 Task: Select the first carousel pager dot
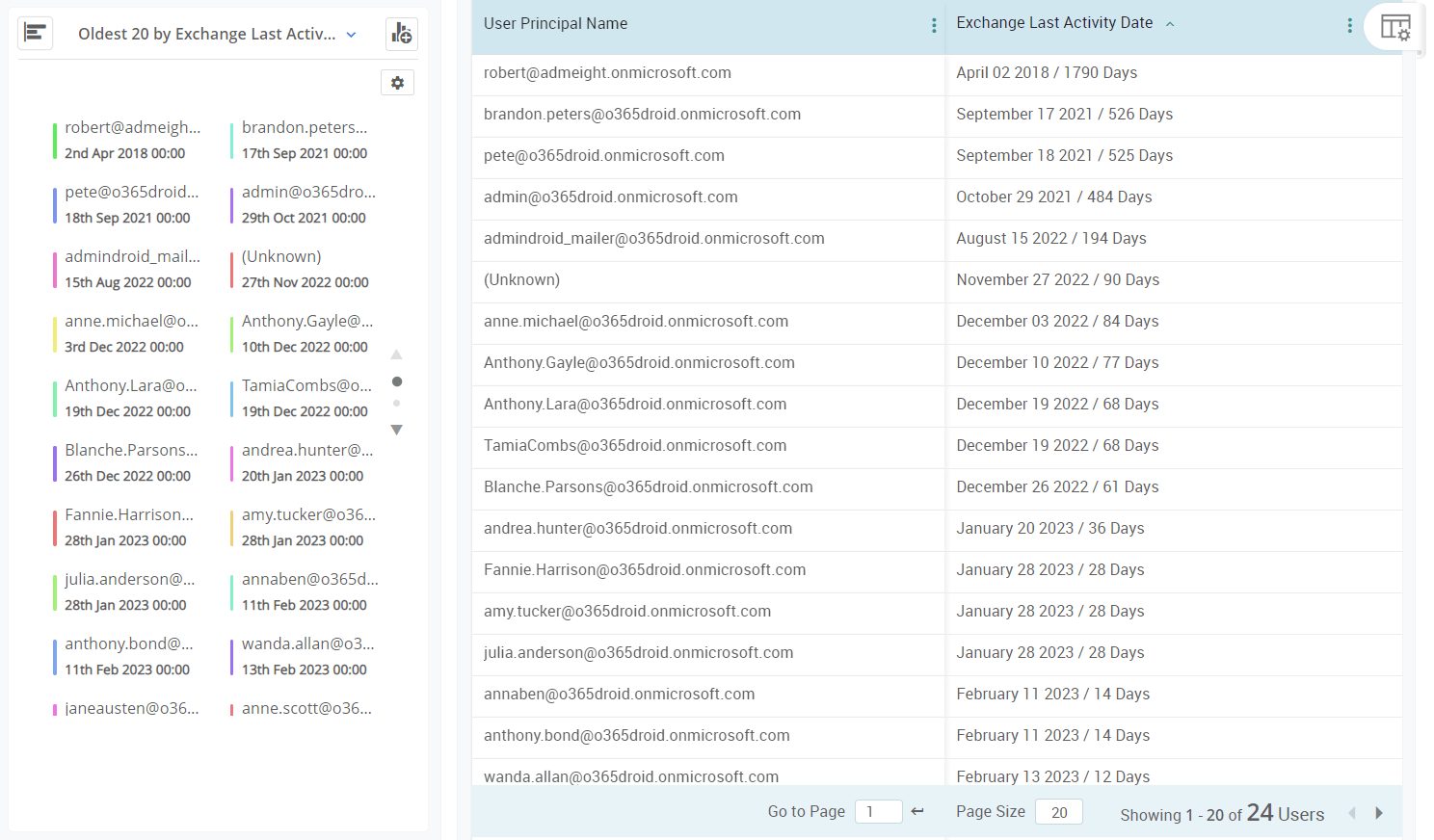[x=396, y=381]
